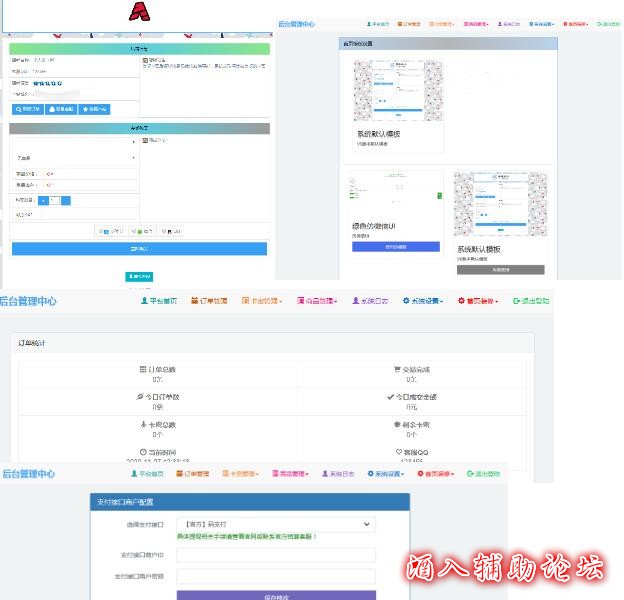Image resolution: width=624 pixels, height=600 pixels.
Task: Open 系统日志 on order statistics page navbar
Action: point(370,301)
